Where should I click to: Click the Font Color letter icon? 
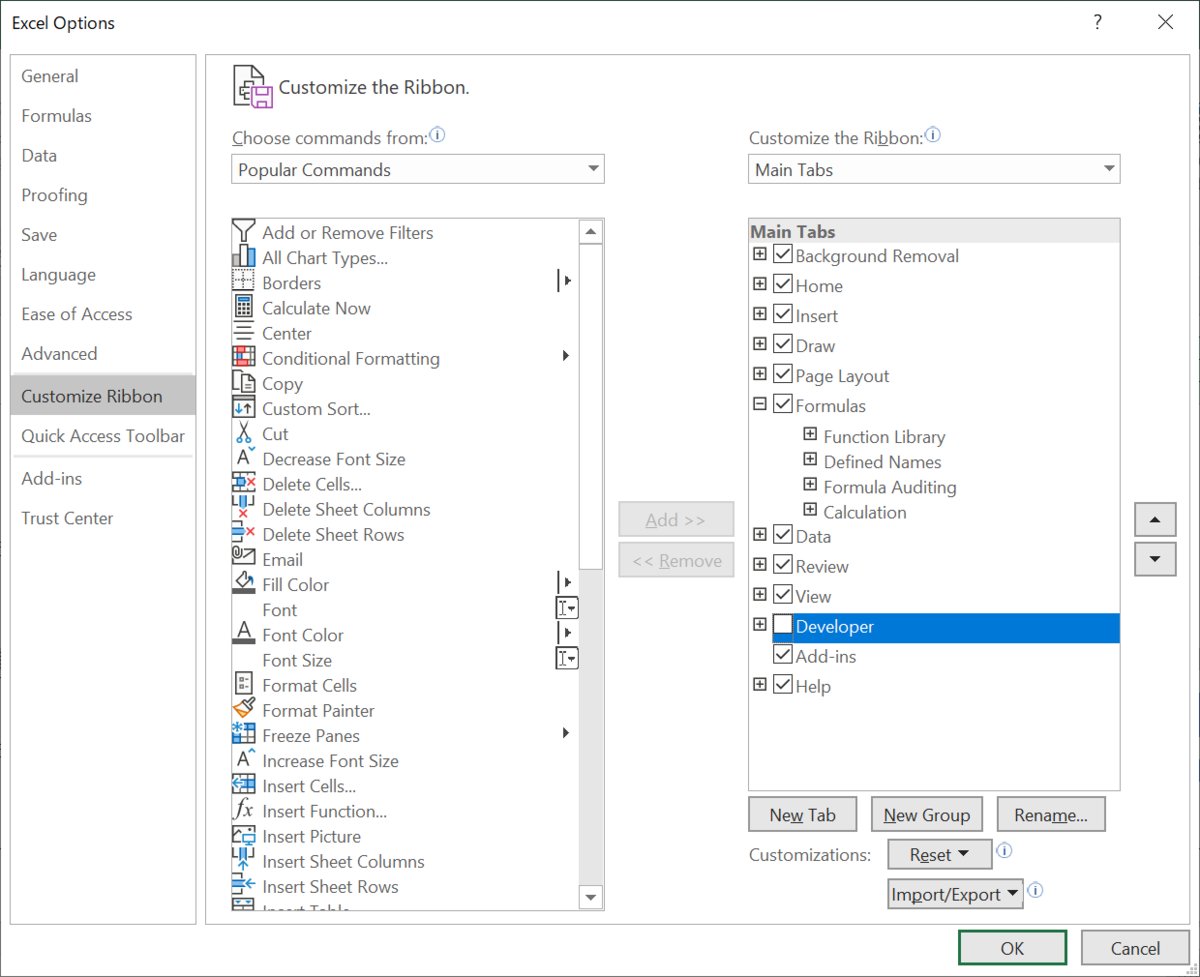(x=244, y=634)
